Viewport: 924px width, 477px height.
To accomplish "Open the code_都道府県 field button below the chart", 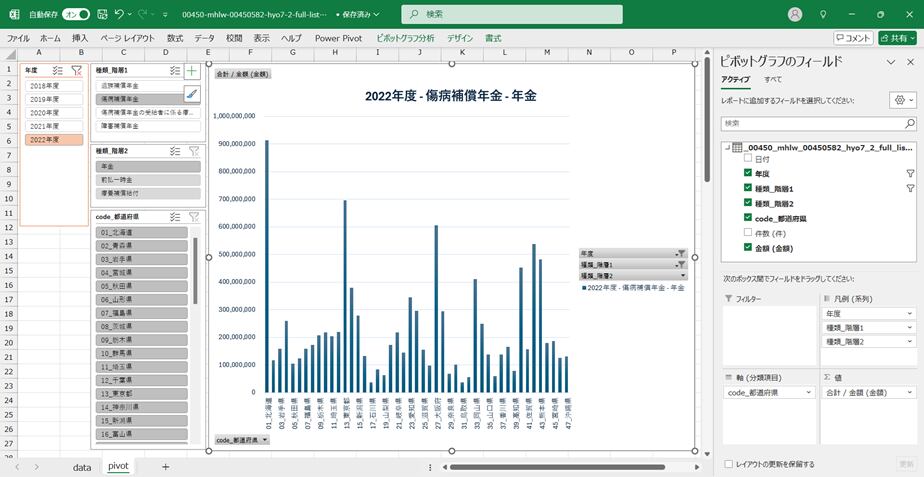I will (244, 440).
